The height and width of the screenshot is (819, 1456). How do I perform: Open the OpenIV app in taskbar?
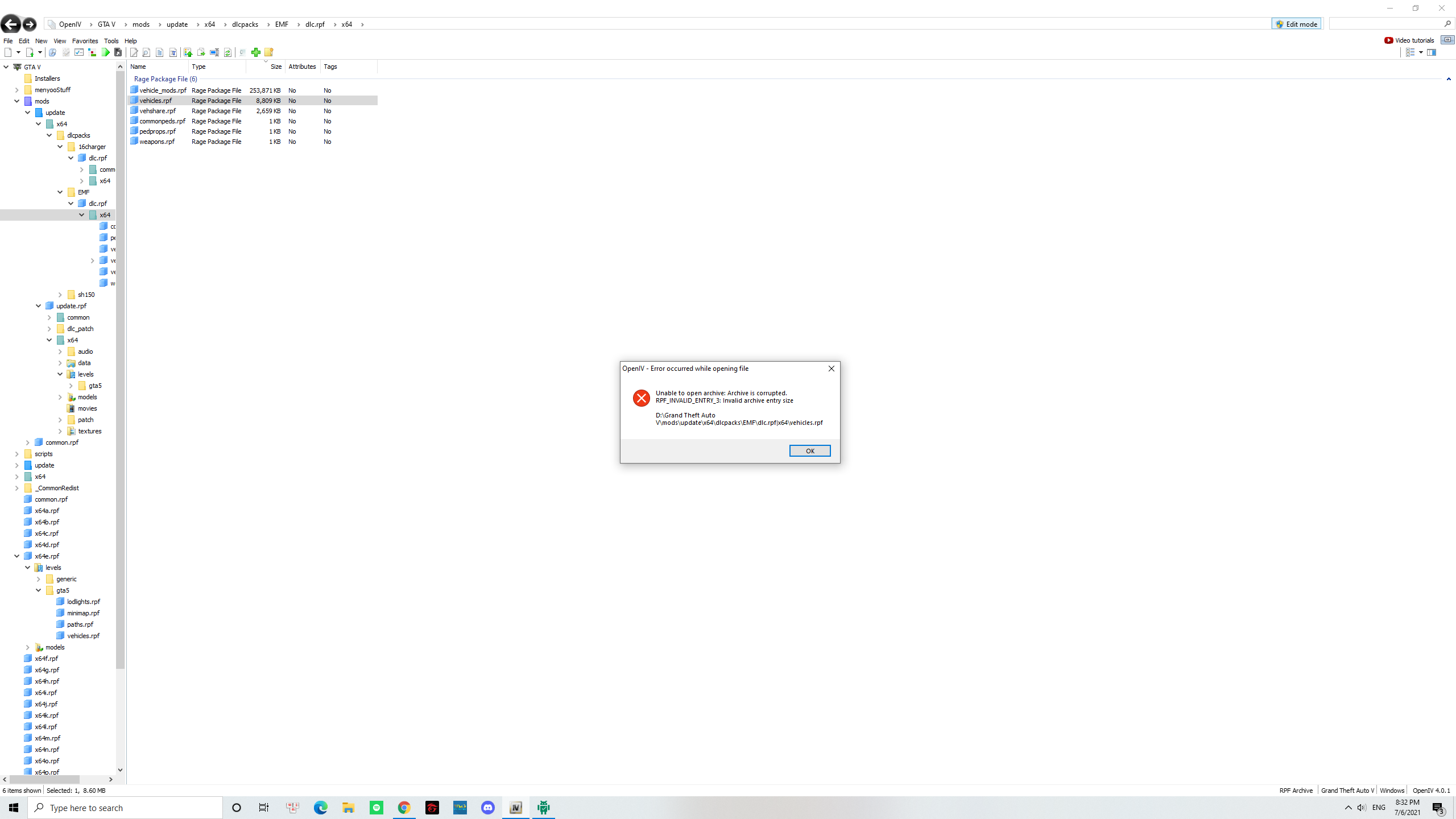click(515, 808)
